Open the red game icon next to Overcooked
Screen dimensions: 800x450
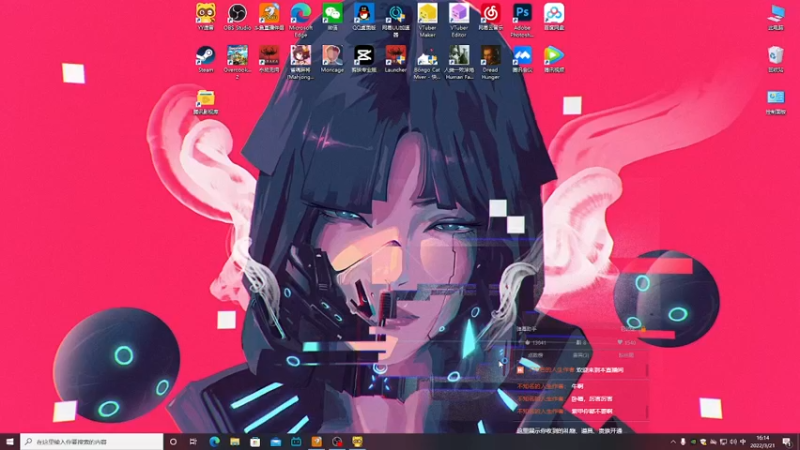tap(269, 59)
